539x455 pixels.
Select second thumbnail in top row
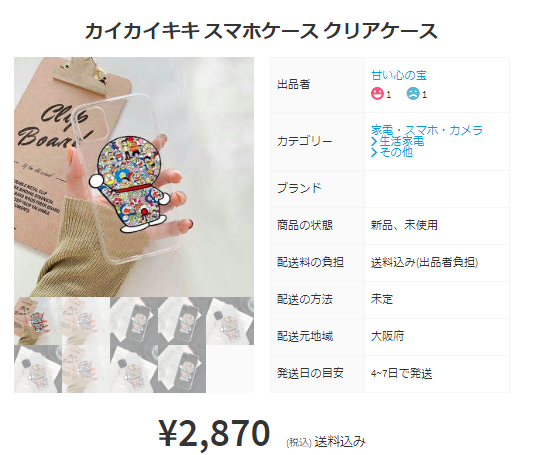pos(86,321)
